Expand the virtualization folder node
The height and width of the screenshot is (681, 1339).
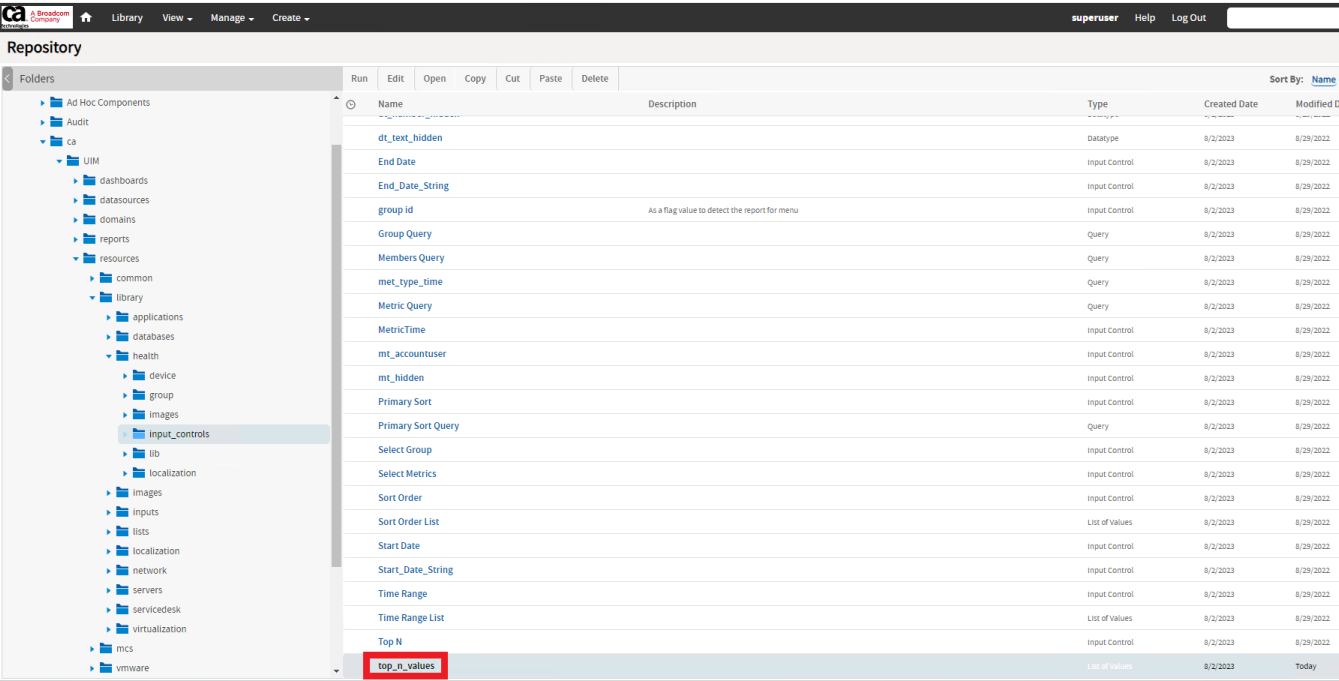point(110,629)
